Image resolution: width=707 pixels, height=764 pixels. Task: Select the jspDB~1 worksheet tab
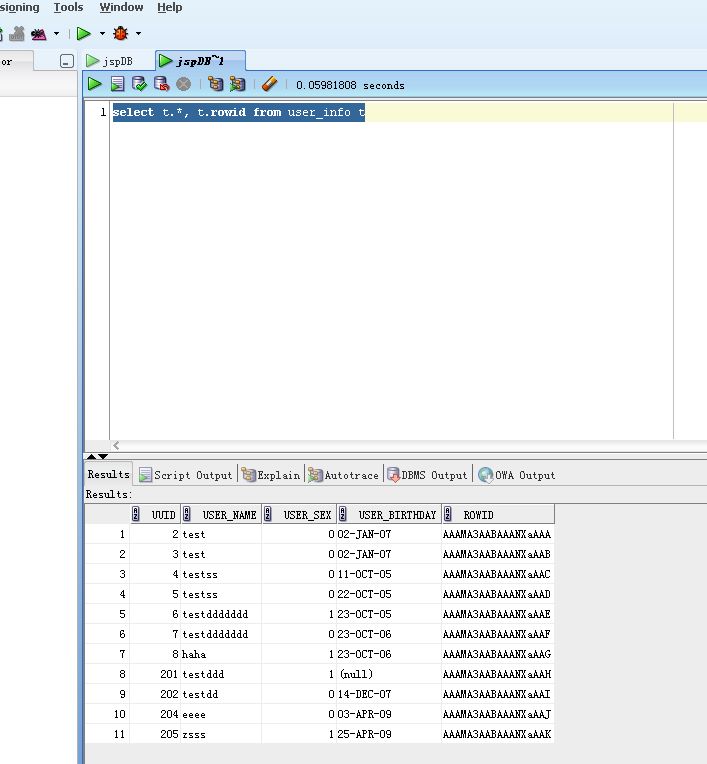tap(200, 61)
